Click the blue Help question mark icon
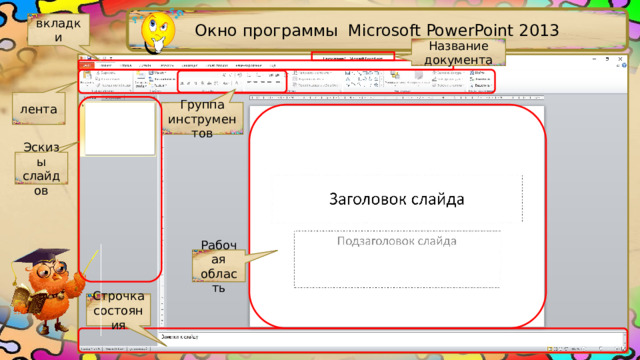The width and height of the screenshot is (640, 360). click(x=624, y=65)
